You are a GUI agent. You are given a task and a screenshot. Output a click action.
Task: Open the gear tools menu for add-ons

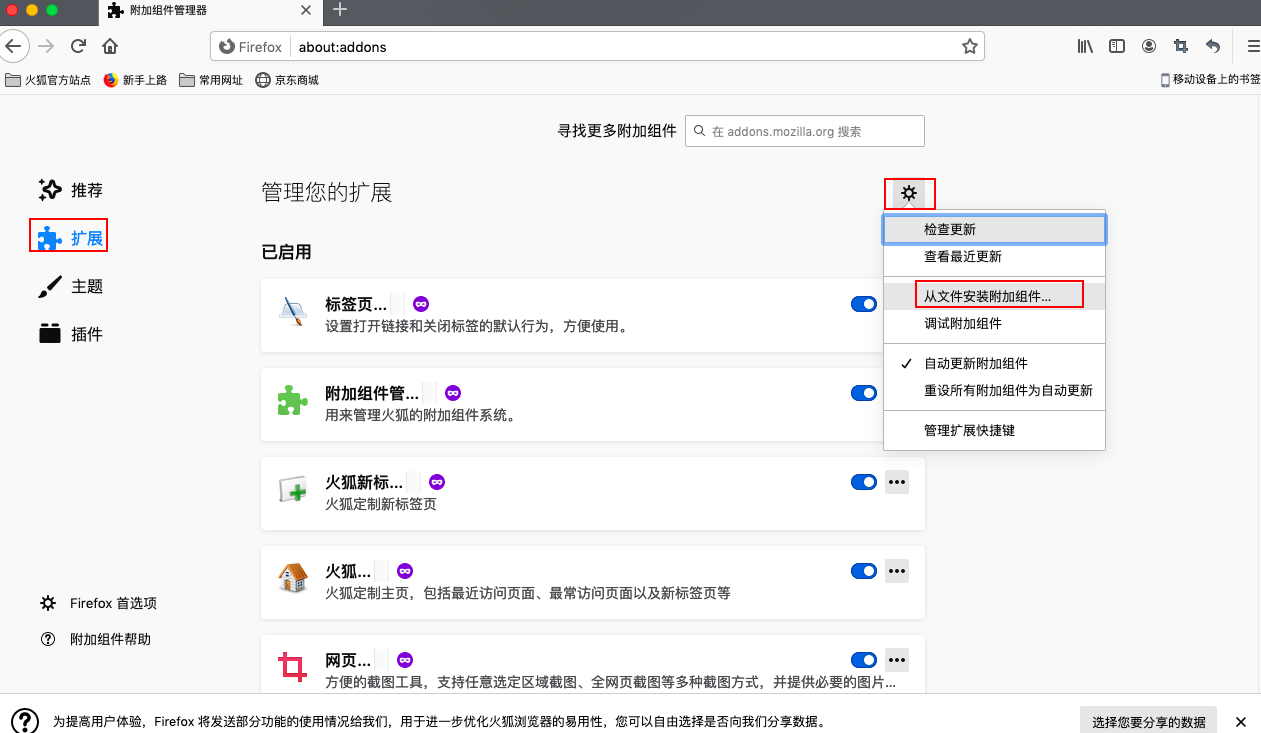point(909,193)
